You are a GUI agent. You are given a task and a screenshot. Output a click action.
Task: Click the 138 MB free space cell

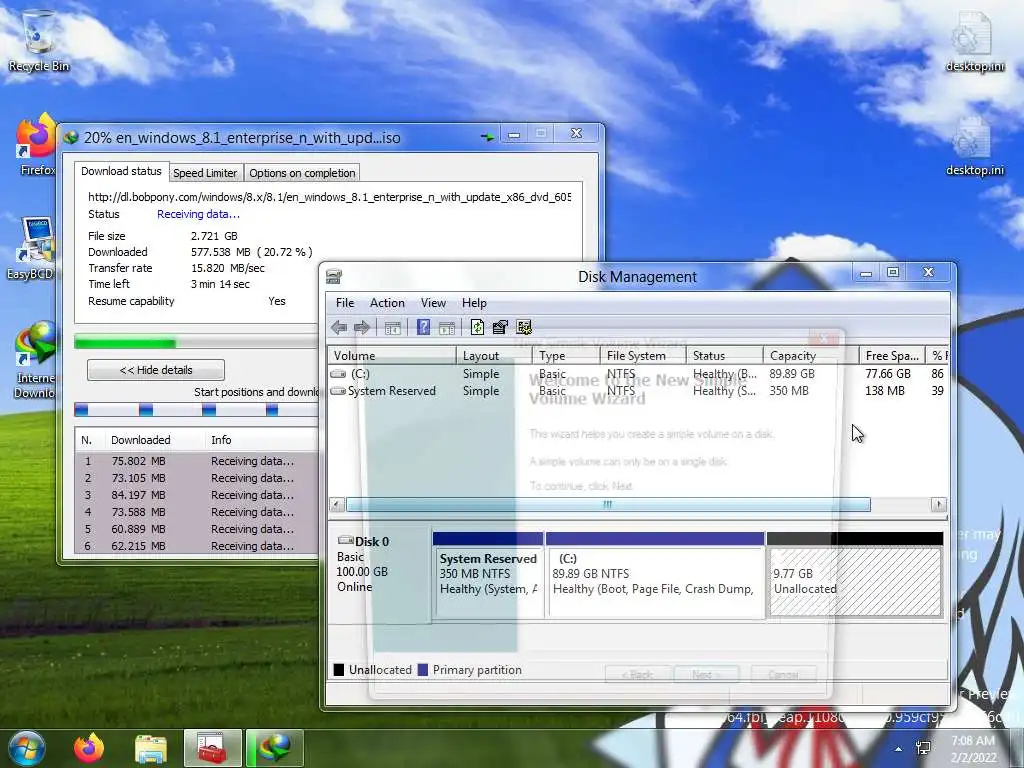tap(885, 391)
